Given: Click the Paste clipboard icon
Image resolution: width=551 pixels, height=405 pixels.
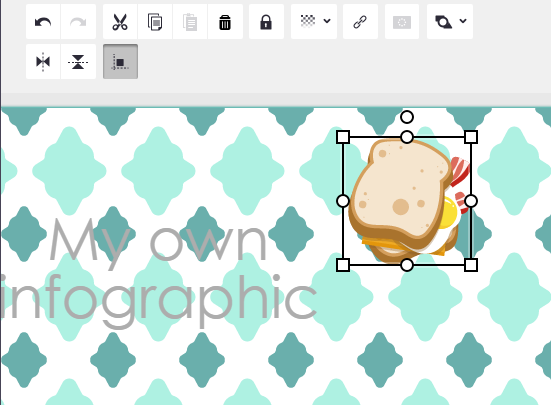Looking at the screenshot, I should (x=190, y=22).
